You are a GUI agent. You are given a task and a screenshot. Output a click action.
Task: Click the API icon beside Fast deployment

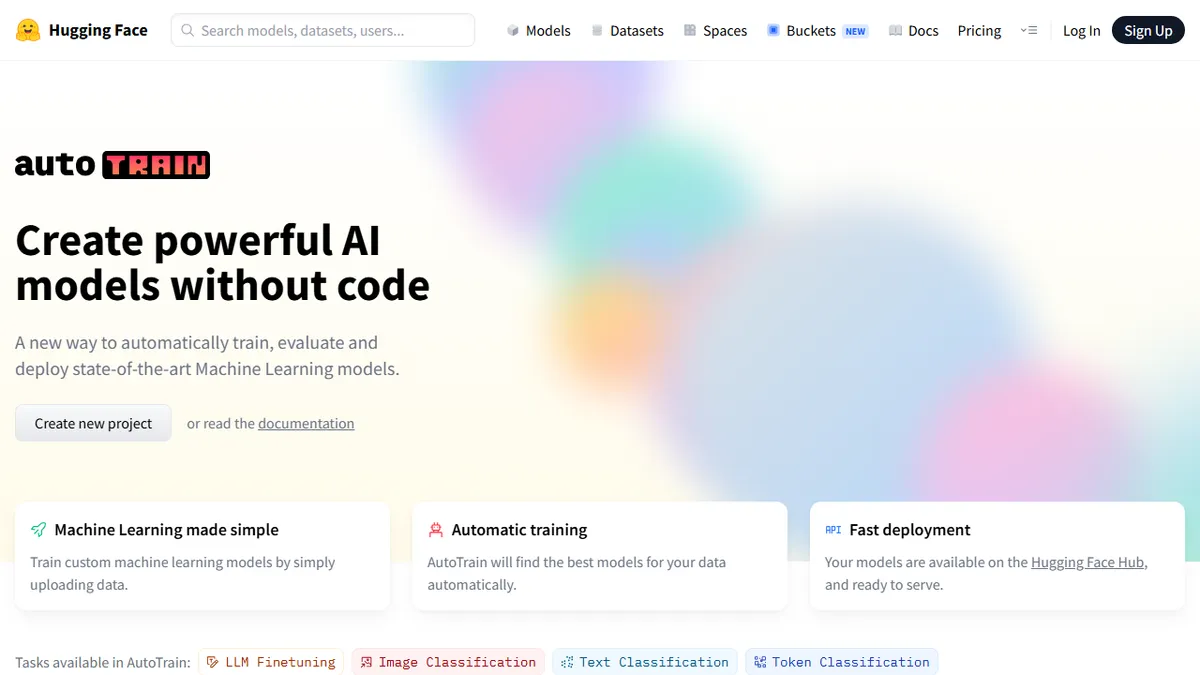click(833, 530)
